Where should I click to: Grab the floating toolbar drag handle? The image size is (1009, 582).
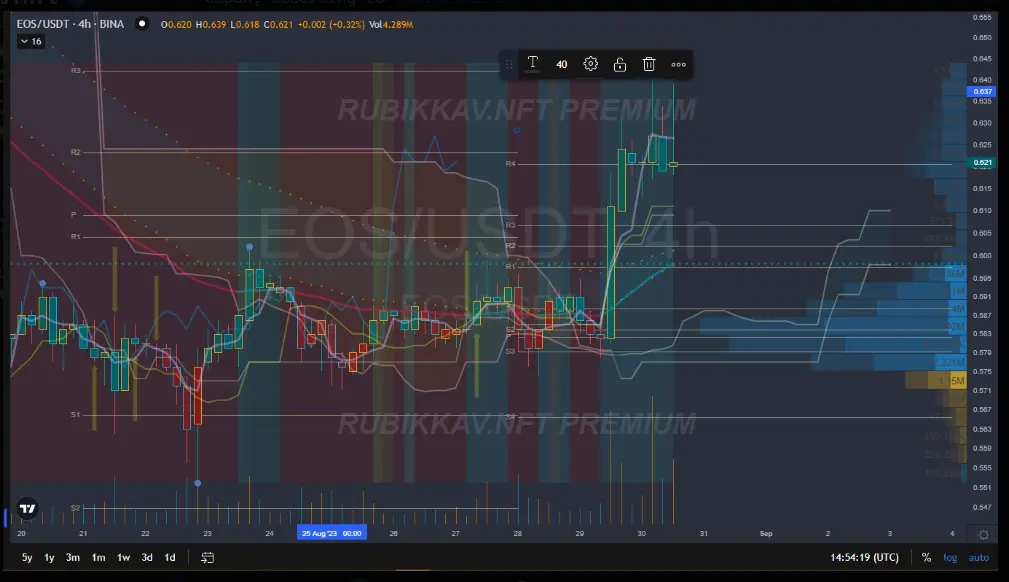[509, 64]
